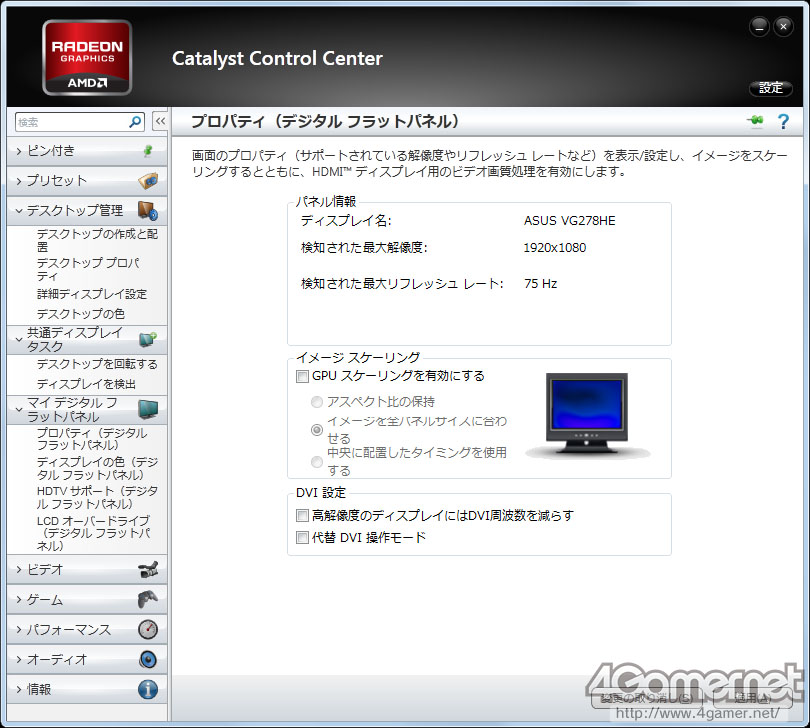This screenshot has height=728, width=810.
Task: Click the 情報 info icon
Action: [x=148, y=689]
